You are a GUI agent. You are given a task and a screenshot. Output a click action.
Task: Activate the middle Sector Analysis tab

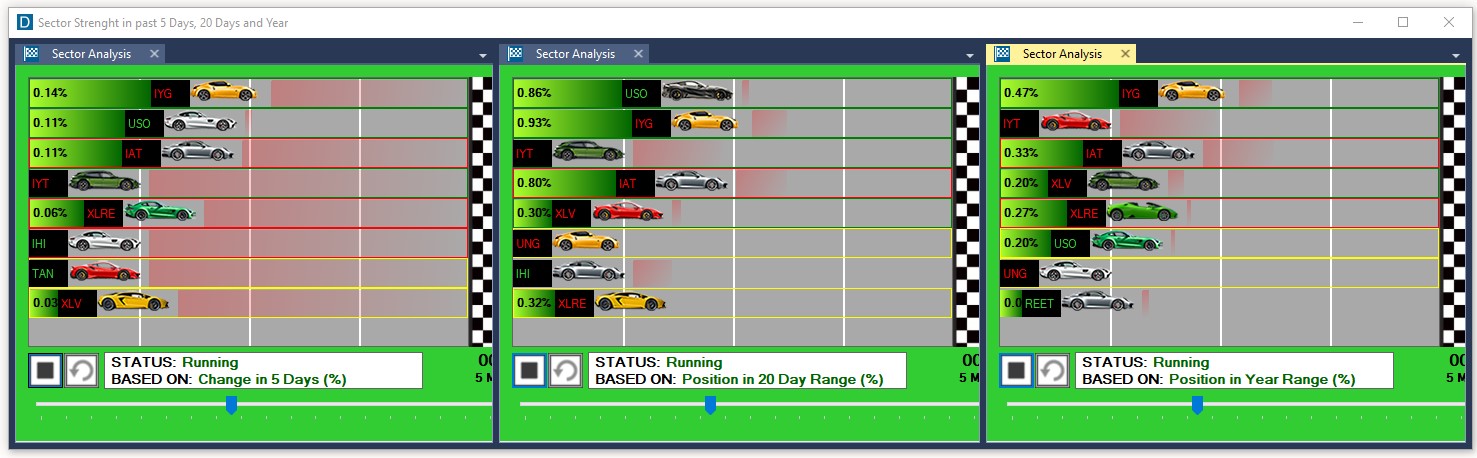coord(575,54)
